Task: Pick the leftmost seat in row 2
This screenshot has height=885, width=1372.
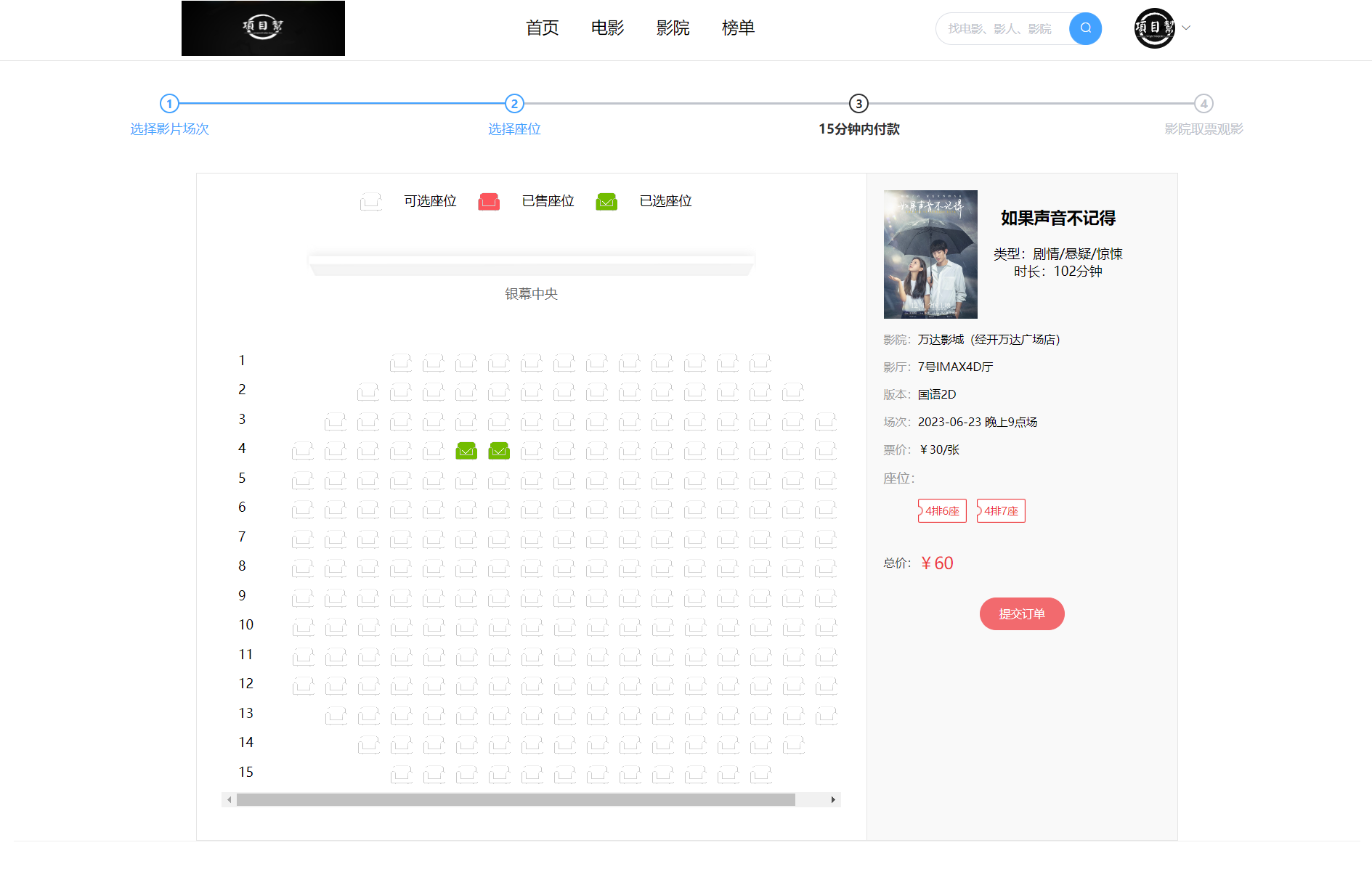Action: click(x=368, y=392)
